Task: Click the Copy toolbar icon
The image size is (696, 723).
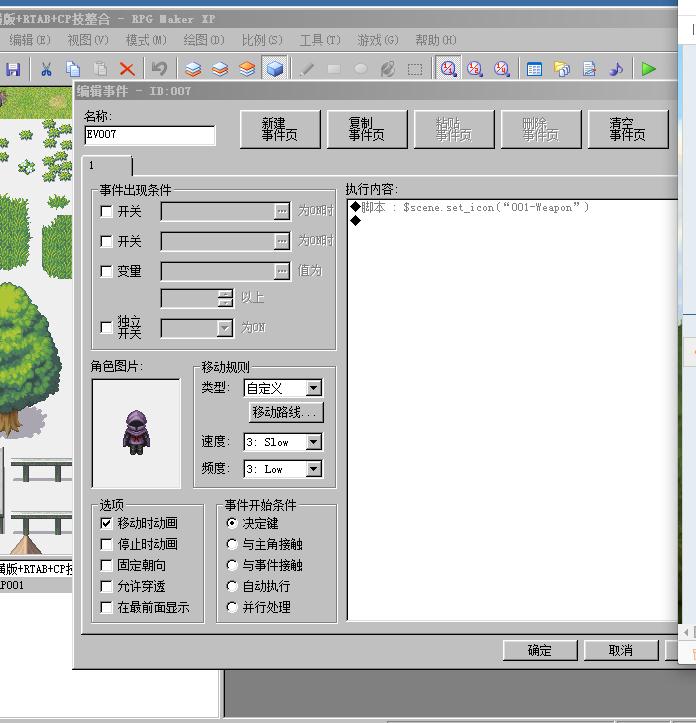Action: point(73,69)
